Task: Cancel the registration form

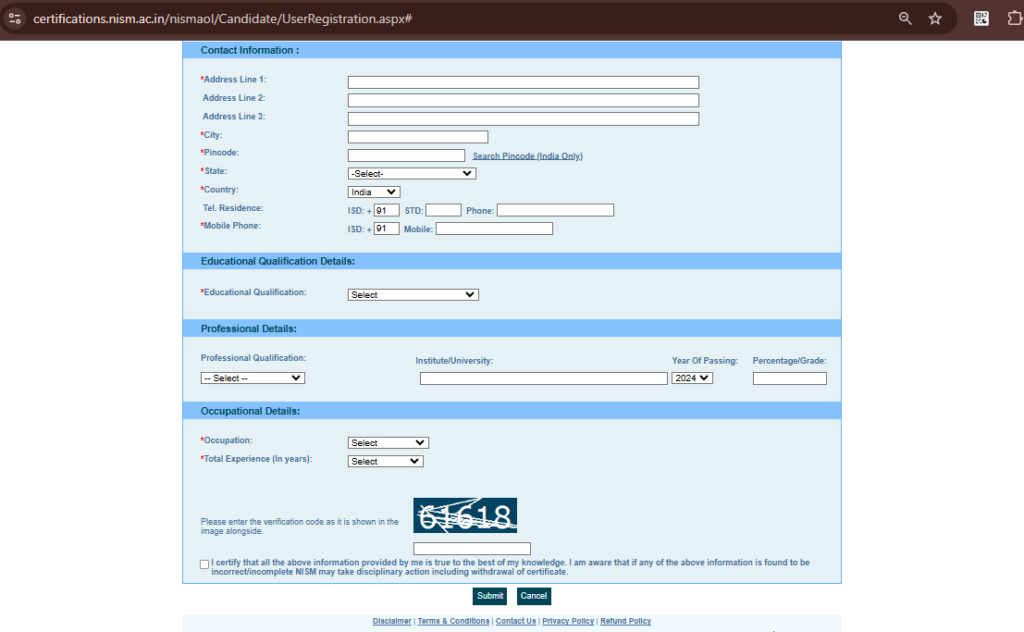Action: tap(534, 595)
